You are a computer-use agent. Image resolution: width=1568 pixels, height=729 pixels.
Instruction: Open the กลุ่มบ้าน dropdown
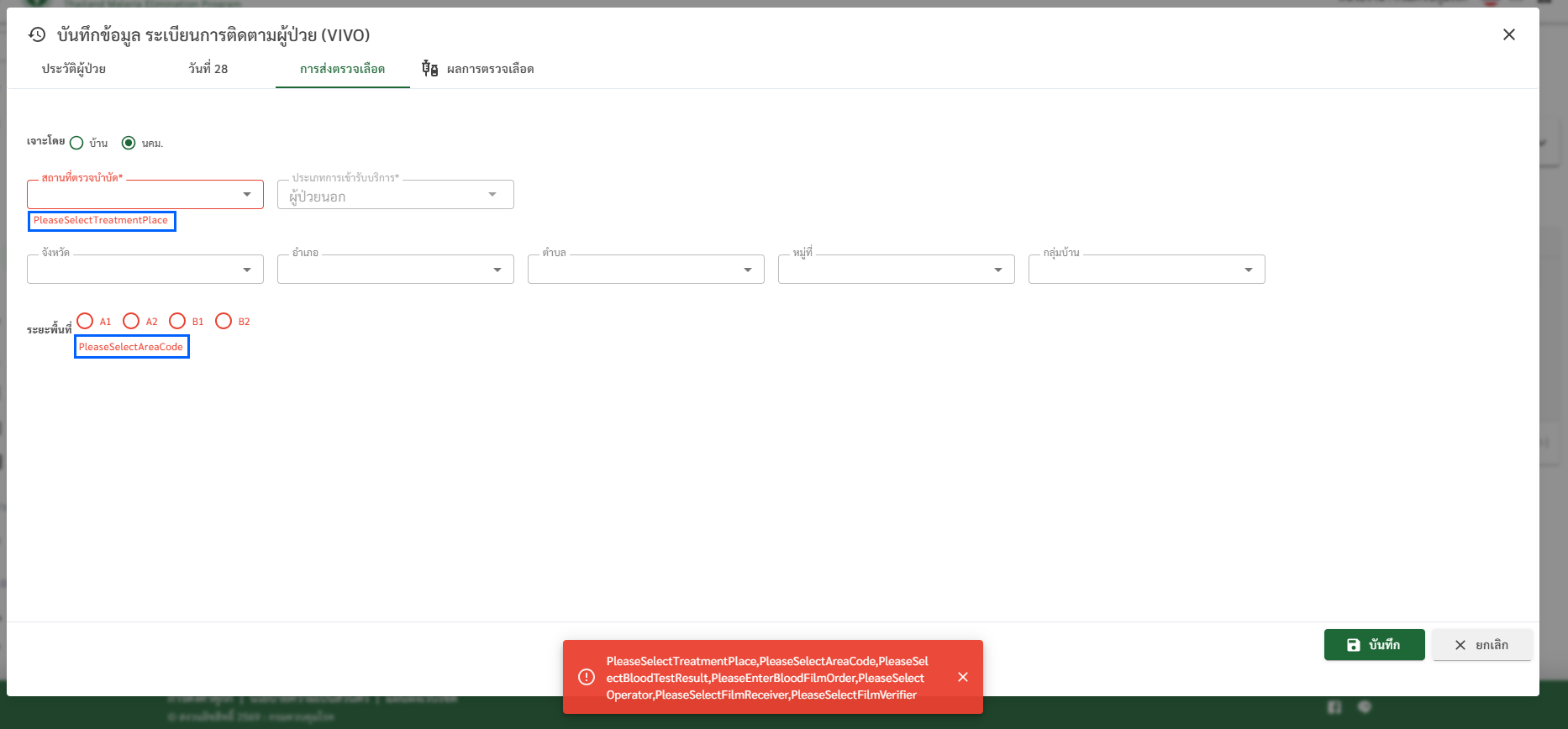coord(1146,270)
